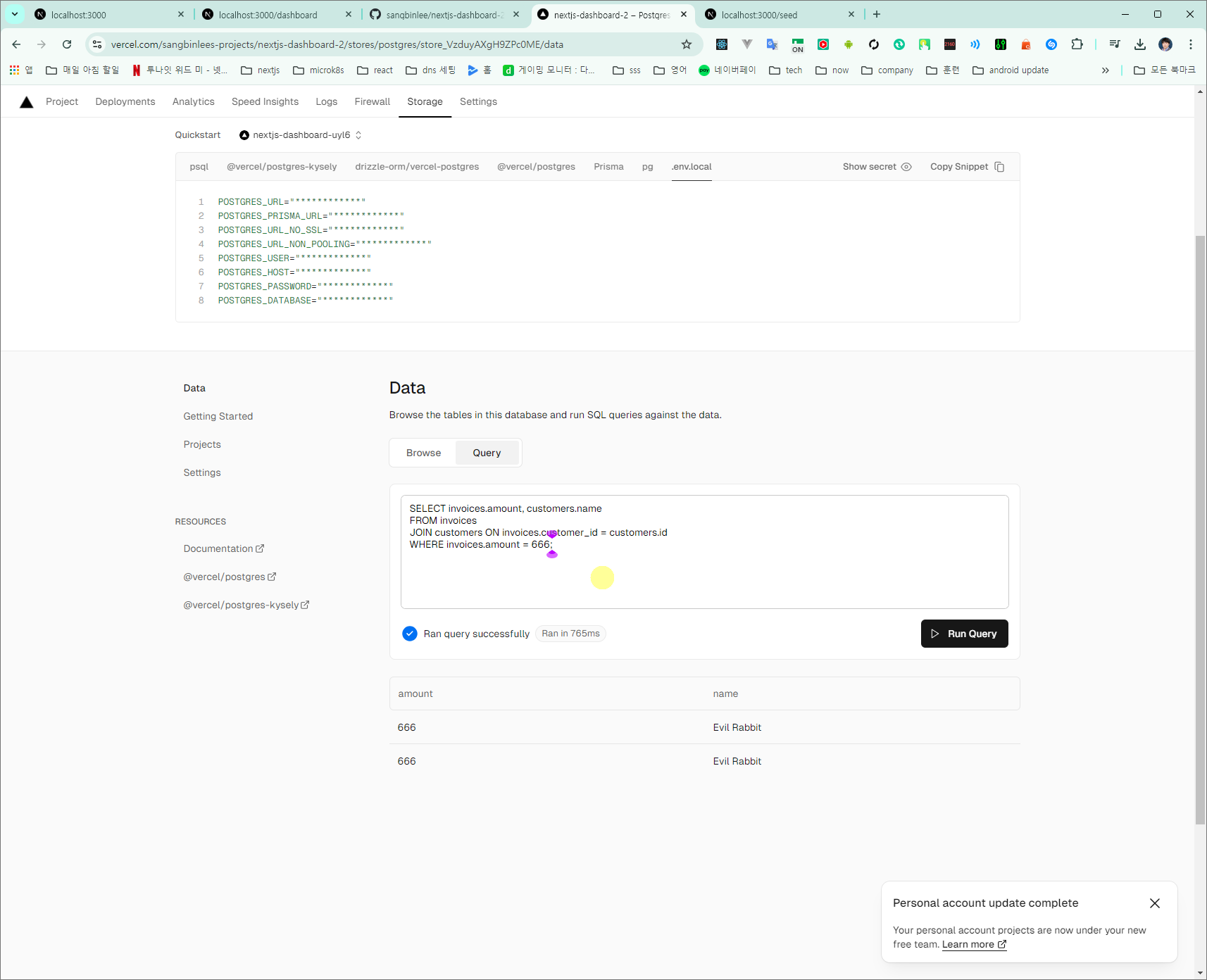Toggle Show secret eye icon
The height and width of the screenshot is (980, 1207).
(x=906, y=167)
